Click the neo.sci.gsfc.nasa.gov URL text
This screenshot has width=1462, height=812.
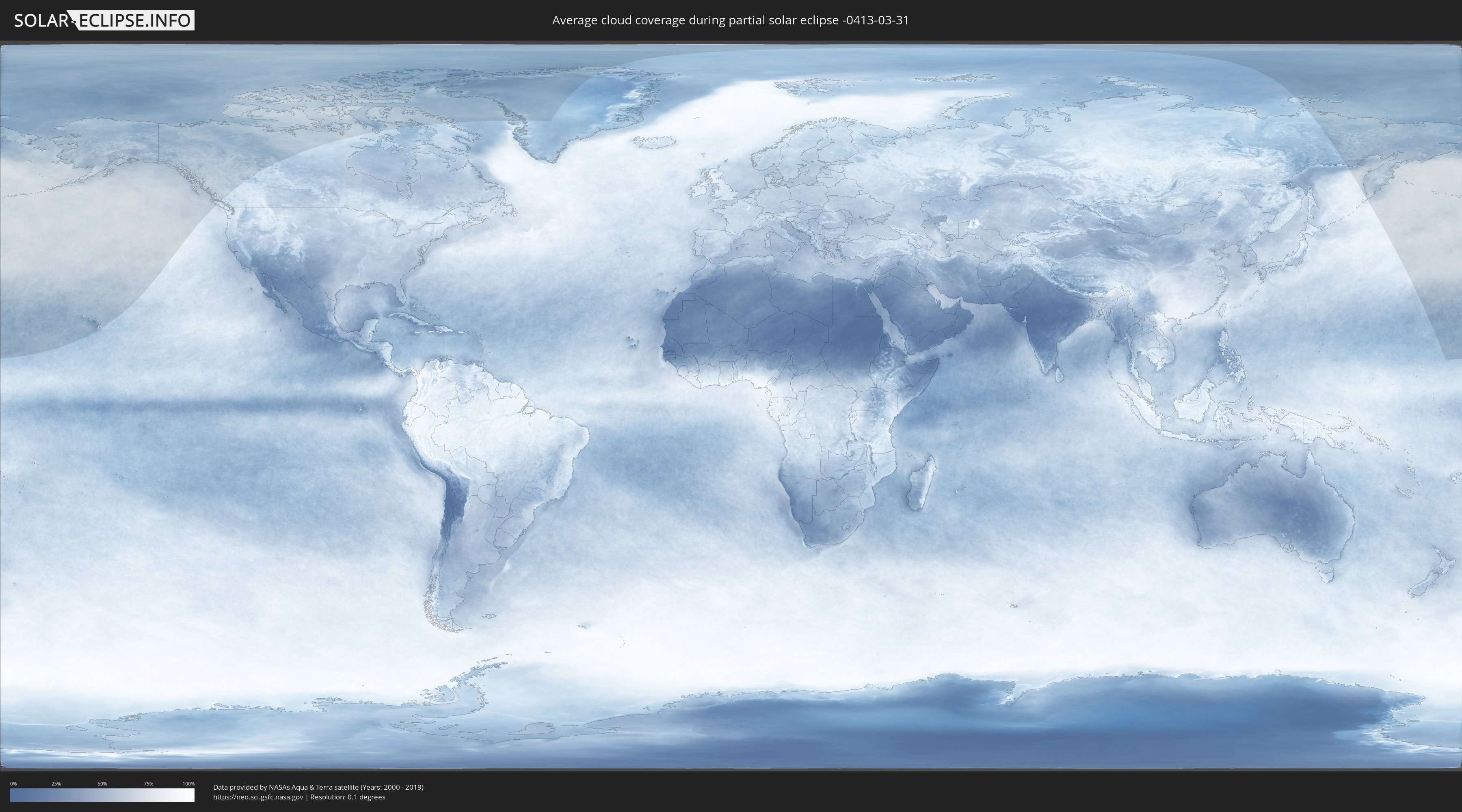pos(258,797)
